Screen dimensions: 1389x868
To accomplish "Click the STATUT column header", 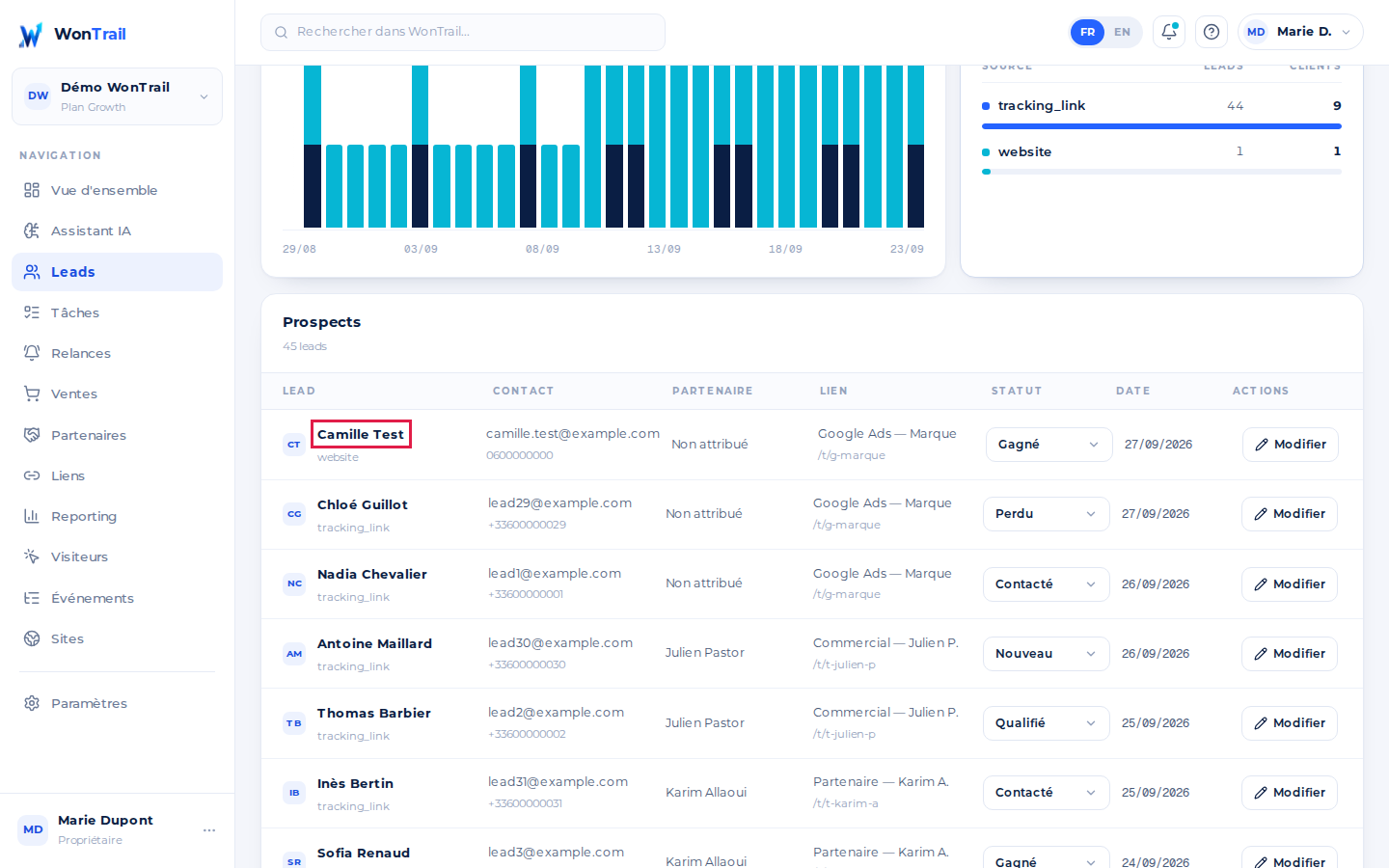I will pyautogui.click(x=1017, y=391).
